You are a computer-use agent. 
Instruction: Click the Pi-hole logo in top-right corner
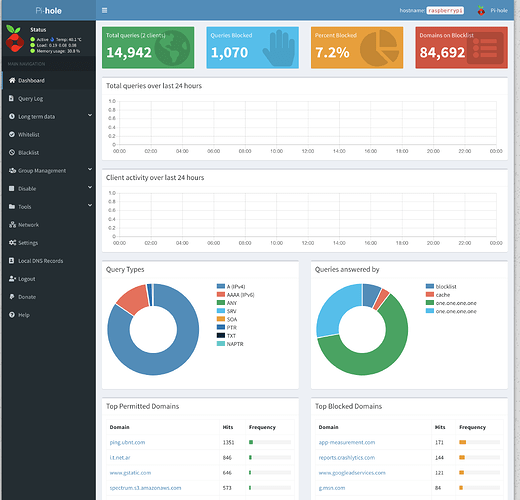click(x=481, y=11)
